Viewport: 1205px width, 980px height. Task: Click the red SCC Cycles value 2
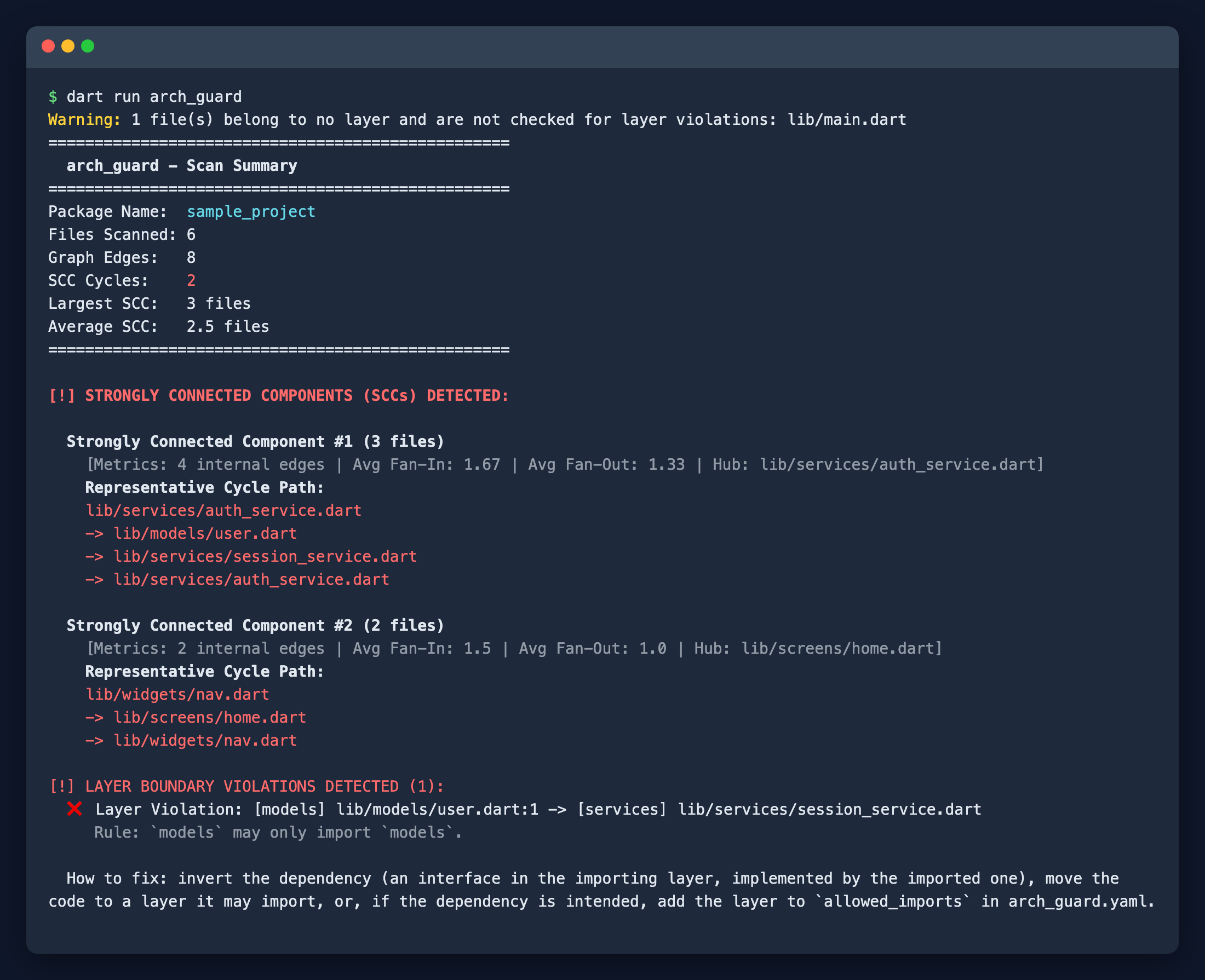(191, 280)
